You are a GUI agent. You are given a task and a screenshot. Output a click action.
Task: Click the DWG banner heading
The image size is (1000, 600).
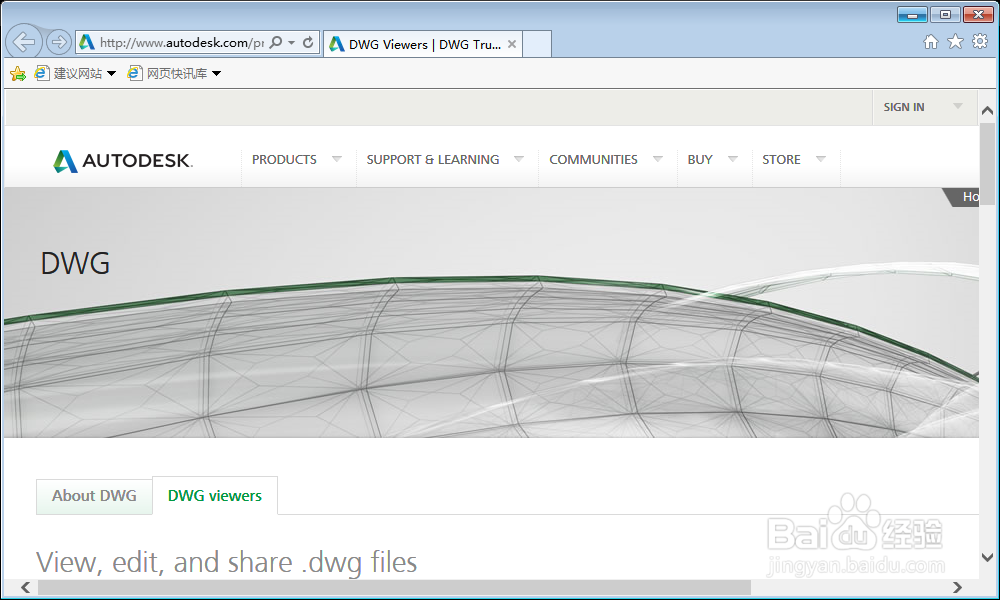pos(75,263)
